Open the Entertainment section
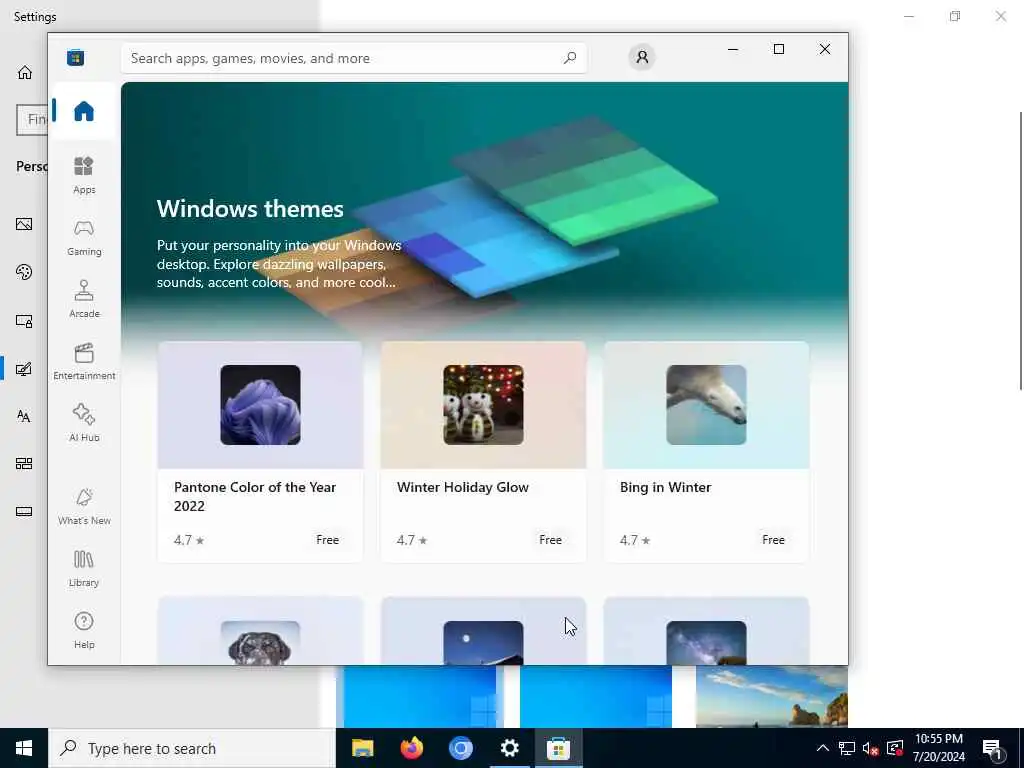This screenshot has width=1024, height=768. click(84, 361)
